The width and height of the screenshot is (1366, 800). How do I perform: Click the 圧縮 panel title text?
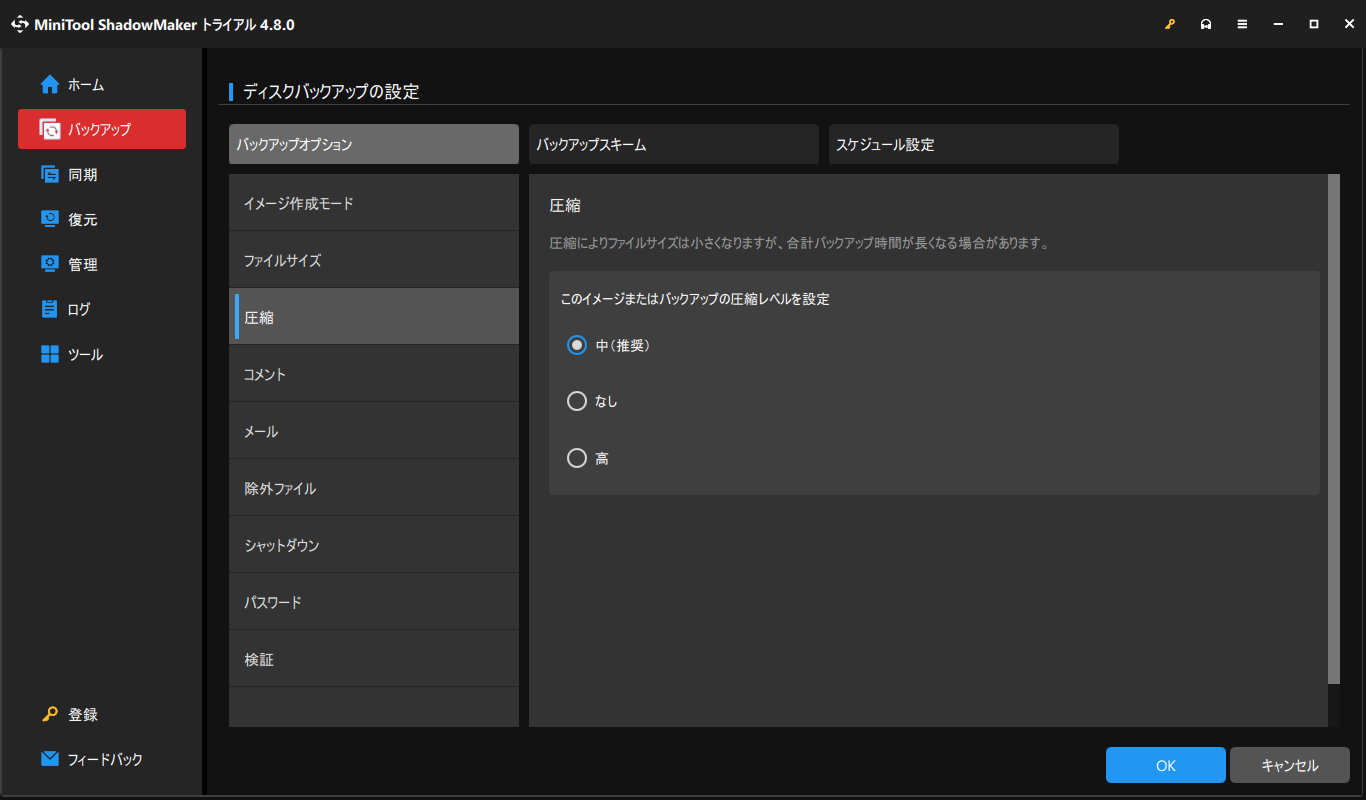[565, 205]
